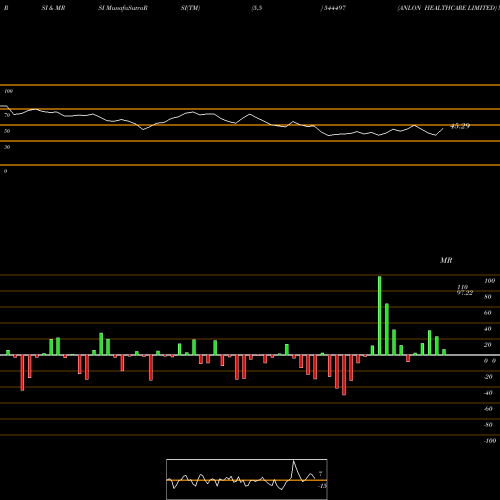Select the MR axis label -40
Image resolution: width=500 pixels, height=500 pixels.
click(488, 393)
